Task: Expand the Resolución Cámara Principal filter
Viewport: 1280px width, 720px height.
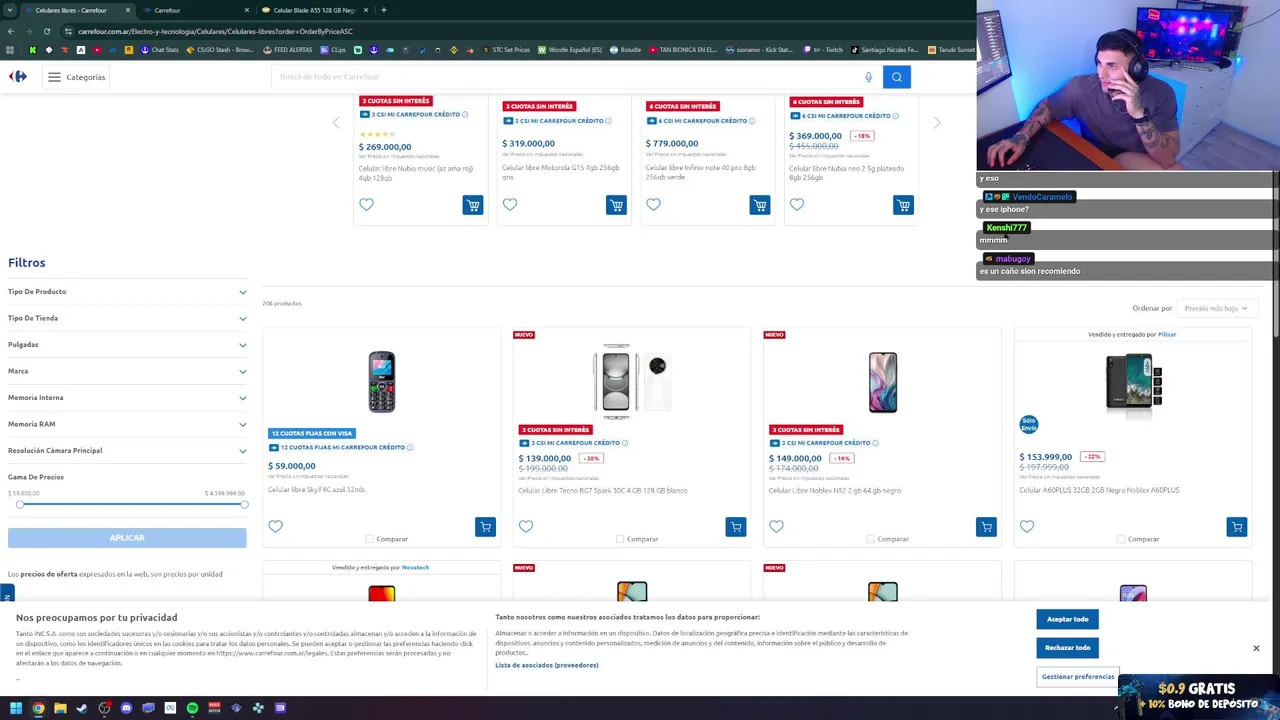Action: pyautogui.click(x=127, y=451)
